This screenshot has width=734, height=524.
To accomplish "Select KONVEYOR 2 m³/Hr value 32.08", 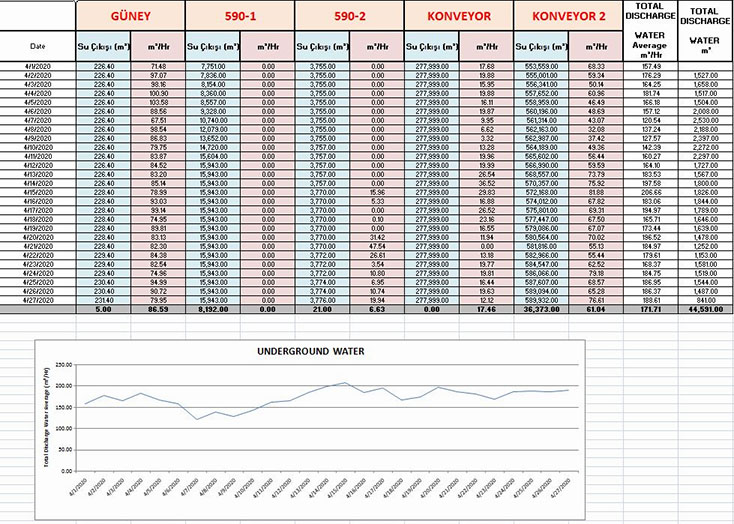I will [596, 129].
